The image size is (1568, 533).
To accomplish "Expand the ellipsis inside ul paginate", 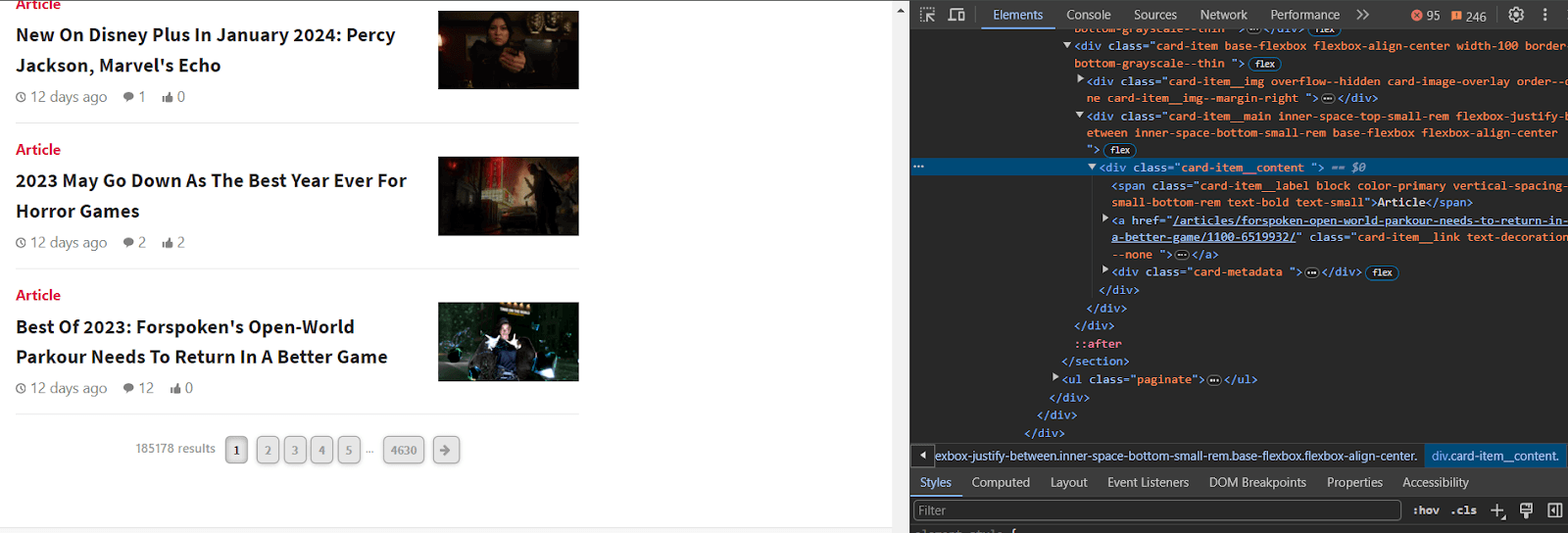I will pyautogui.click(x=1214, y=380).
